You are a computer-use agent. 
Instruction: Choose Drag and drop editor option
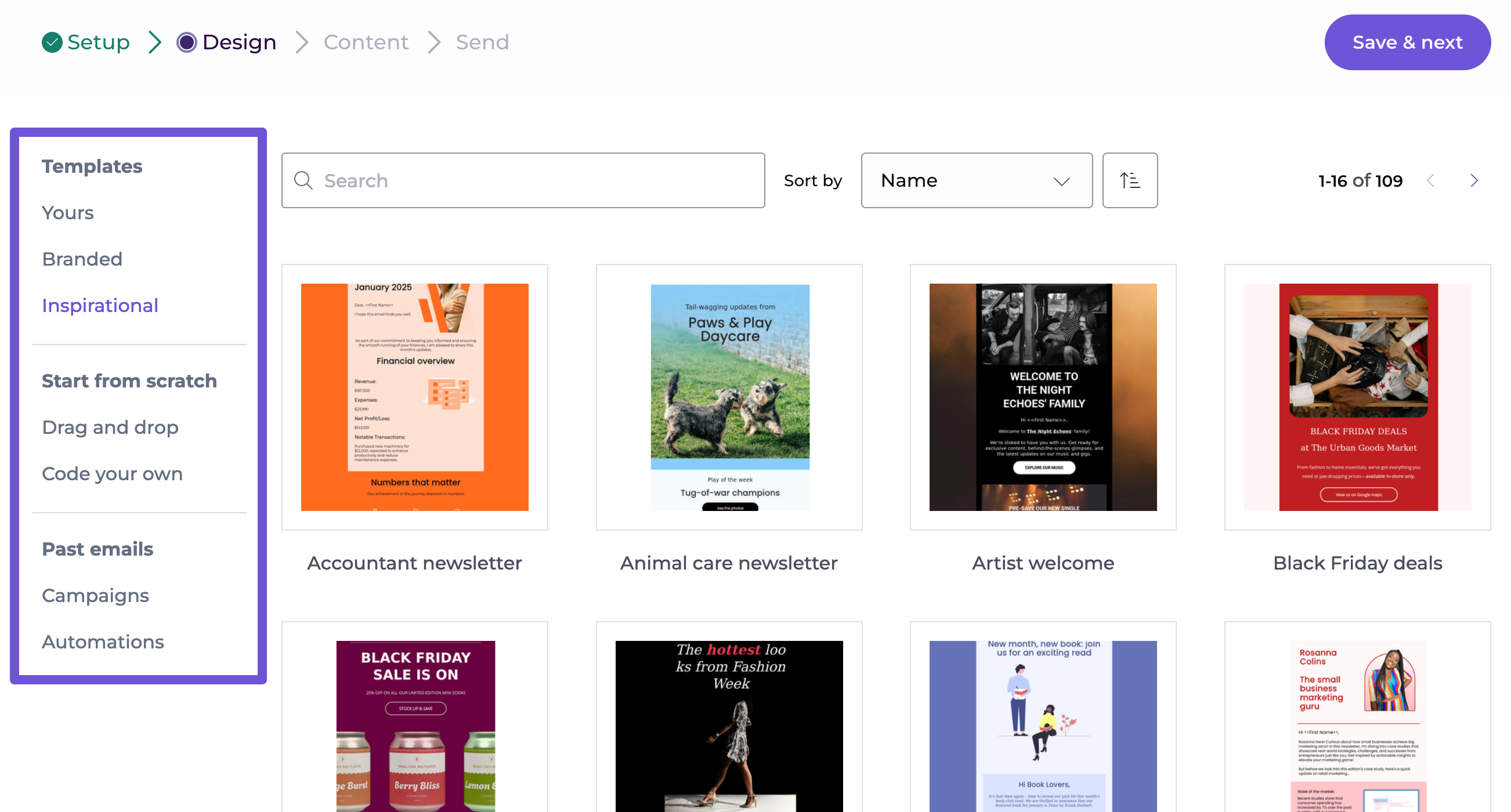(x=110, y=427)
